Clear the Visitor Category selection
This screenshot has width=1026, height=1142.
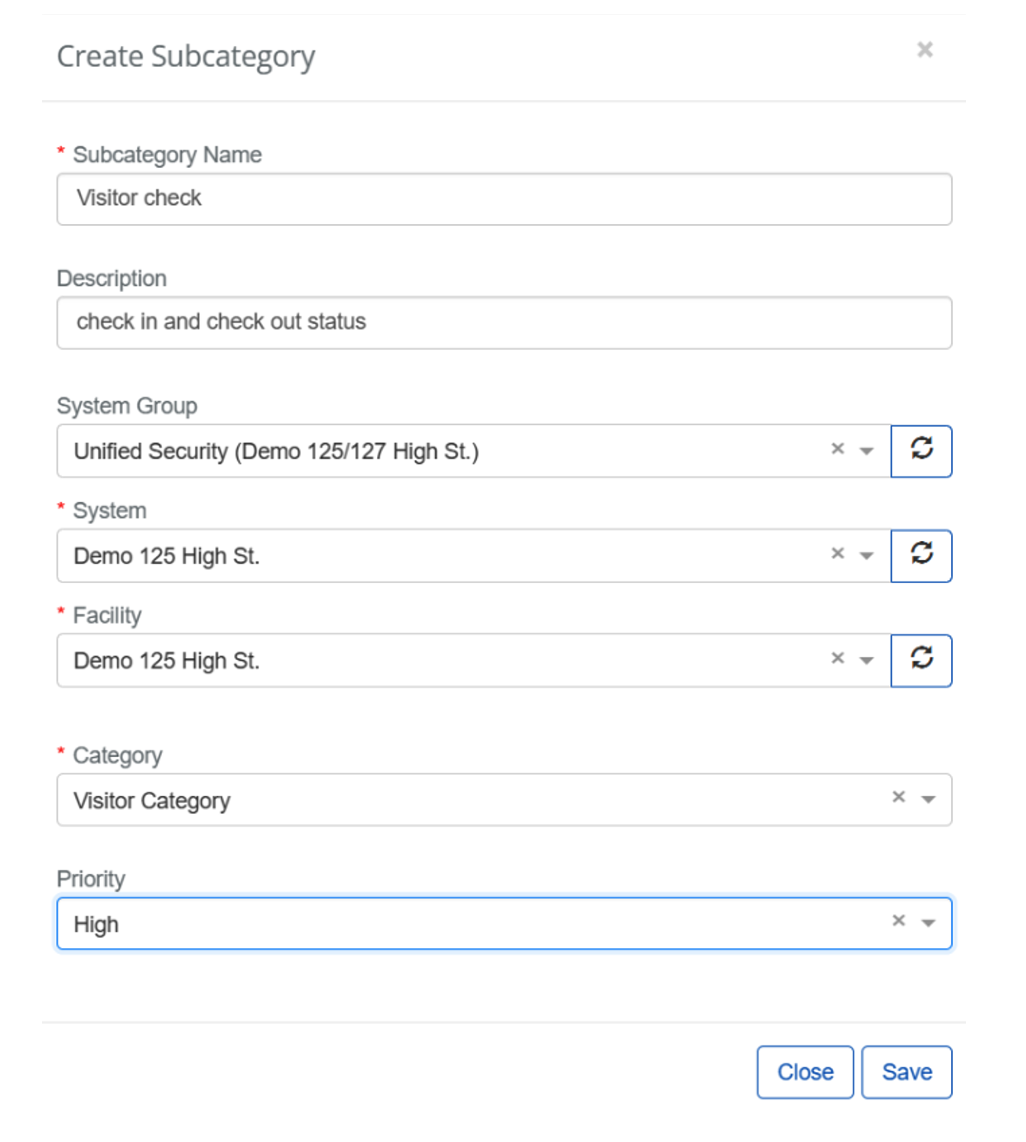click(898, 798)
